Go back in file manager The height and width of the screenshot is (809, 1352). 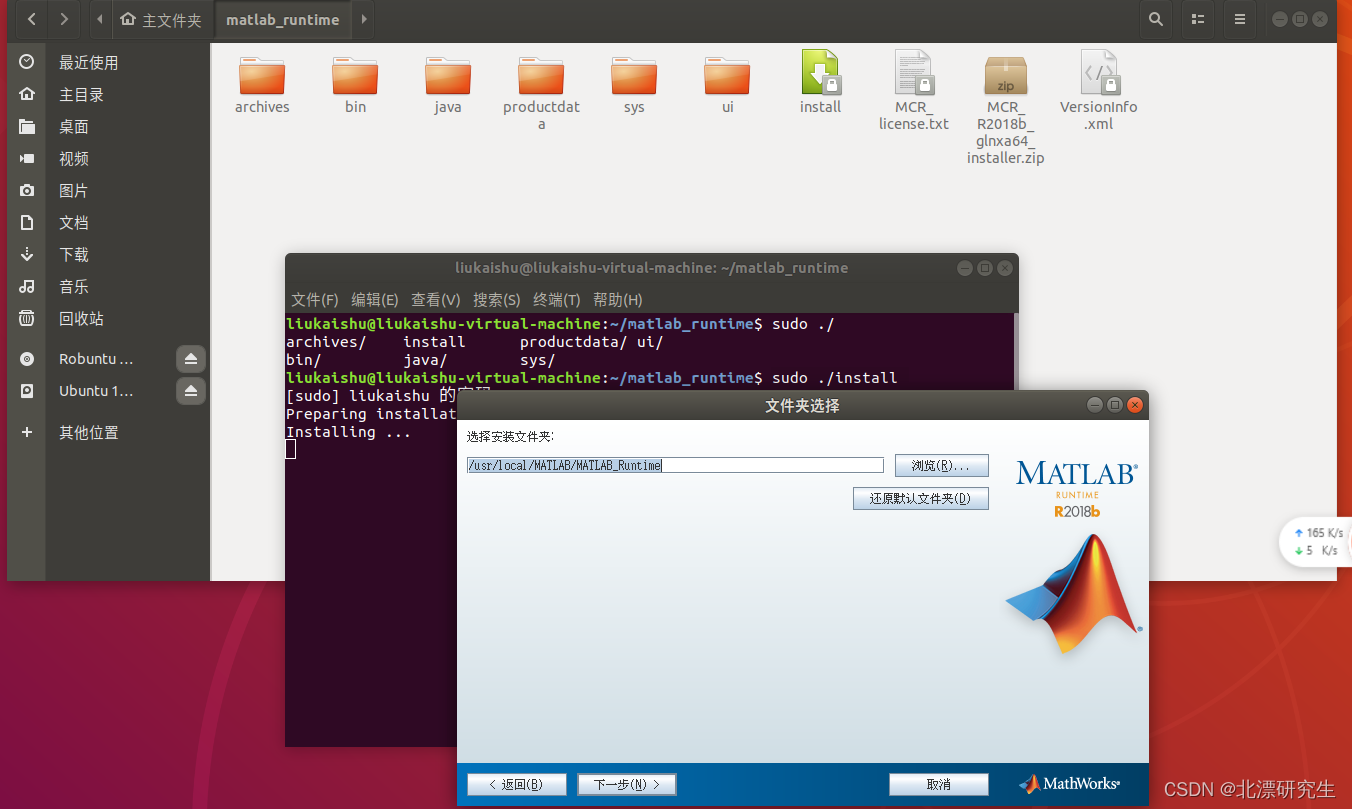tap(31, 19)
